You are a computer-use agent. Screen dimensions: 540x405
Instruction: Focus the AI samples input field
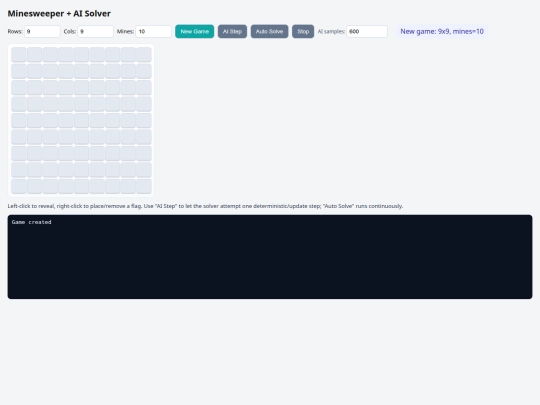pos(367,31)
